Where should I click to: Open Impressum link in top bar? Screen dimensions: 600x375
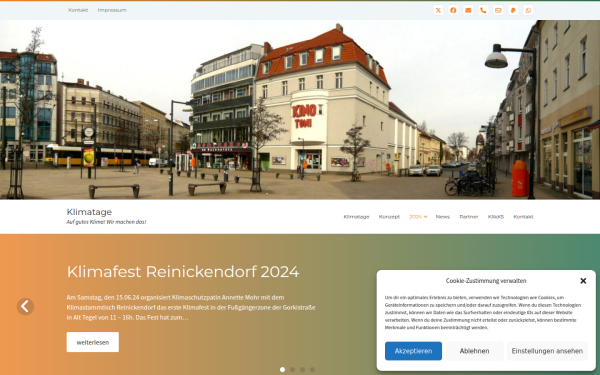(x=112, y=10)
